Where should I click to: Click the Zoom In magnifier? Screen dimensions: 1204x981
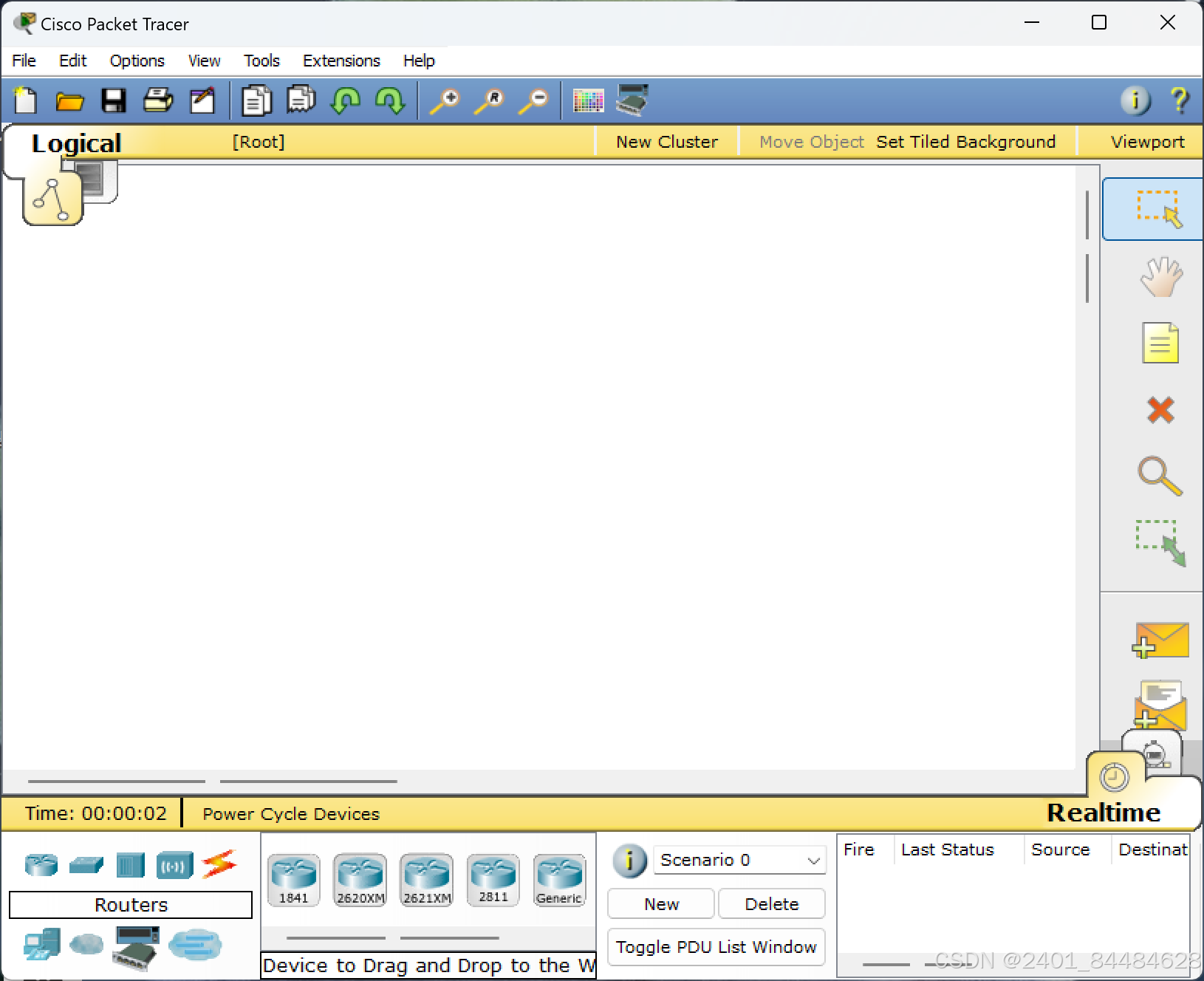point(445,100)
